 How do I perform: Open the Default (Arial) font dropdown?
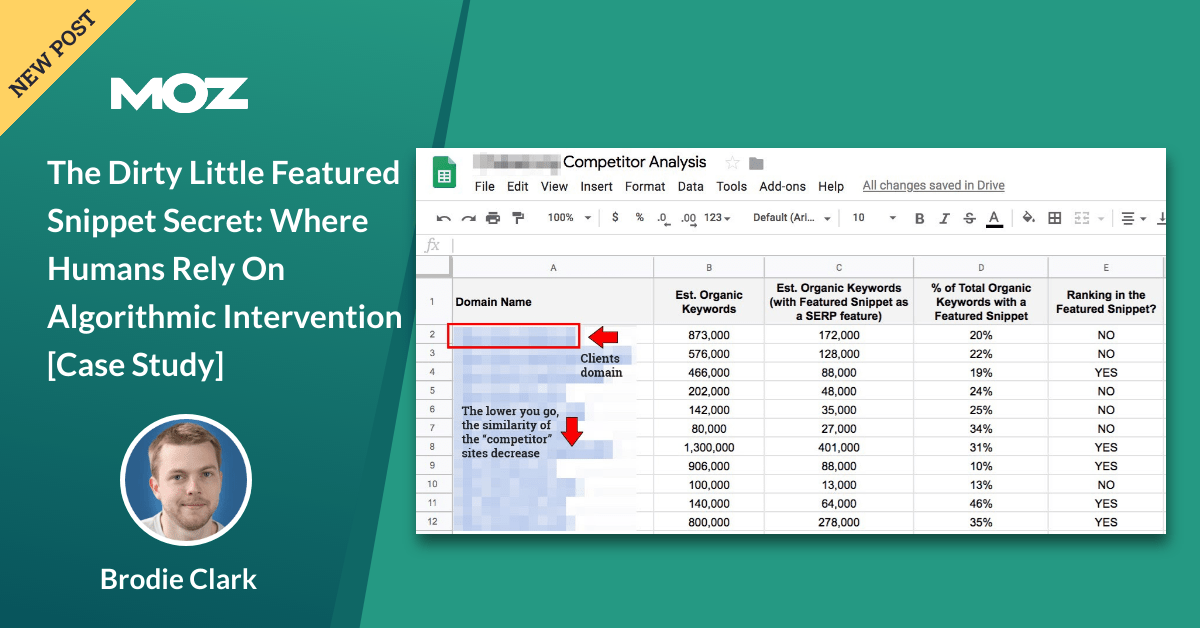792,218
